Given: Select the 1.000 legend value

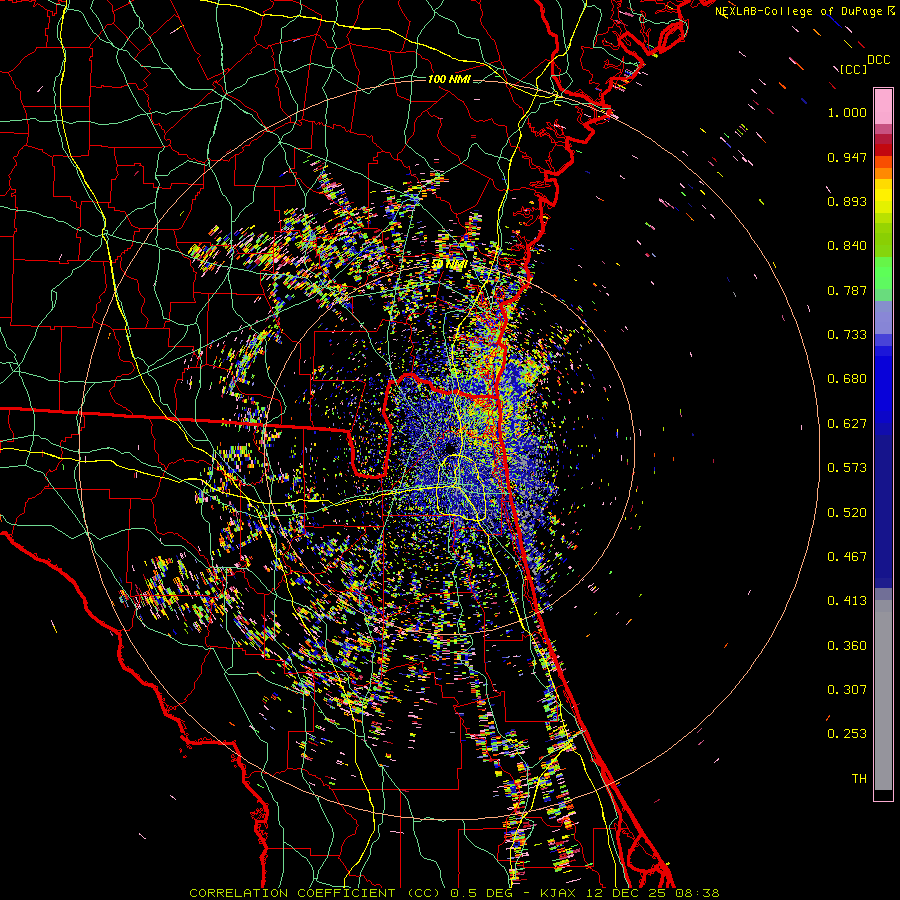Looking at the screenshot, I should [847, 112].
